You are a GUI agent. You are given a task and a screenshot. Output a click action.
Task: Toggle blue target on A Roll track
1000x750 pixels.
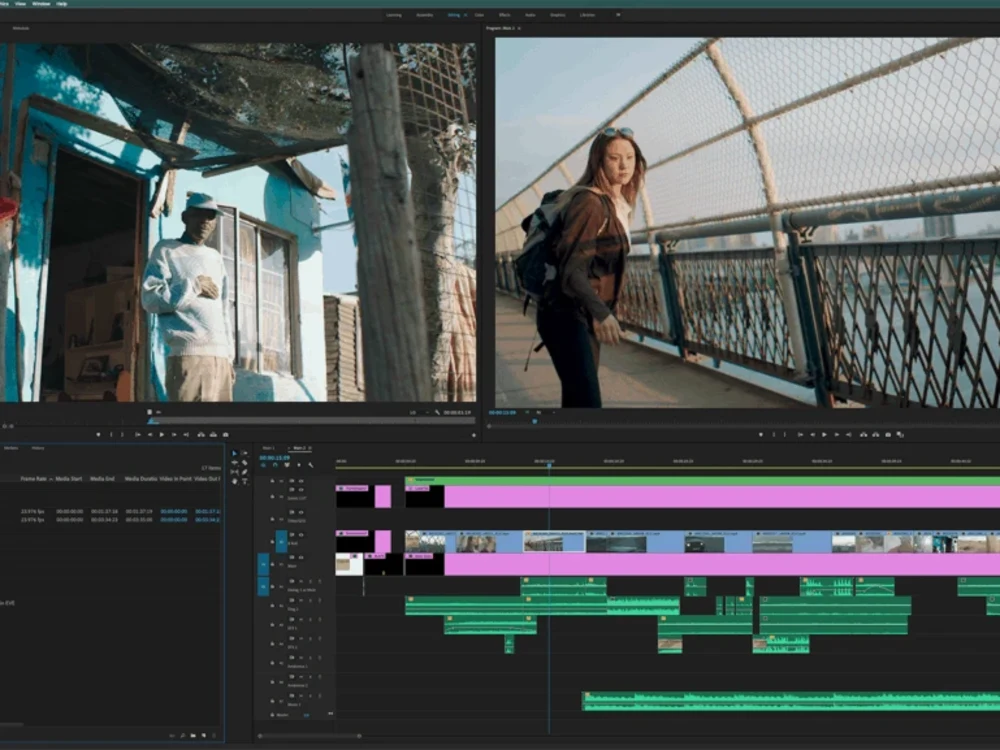[281, 541]
